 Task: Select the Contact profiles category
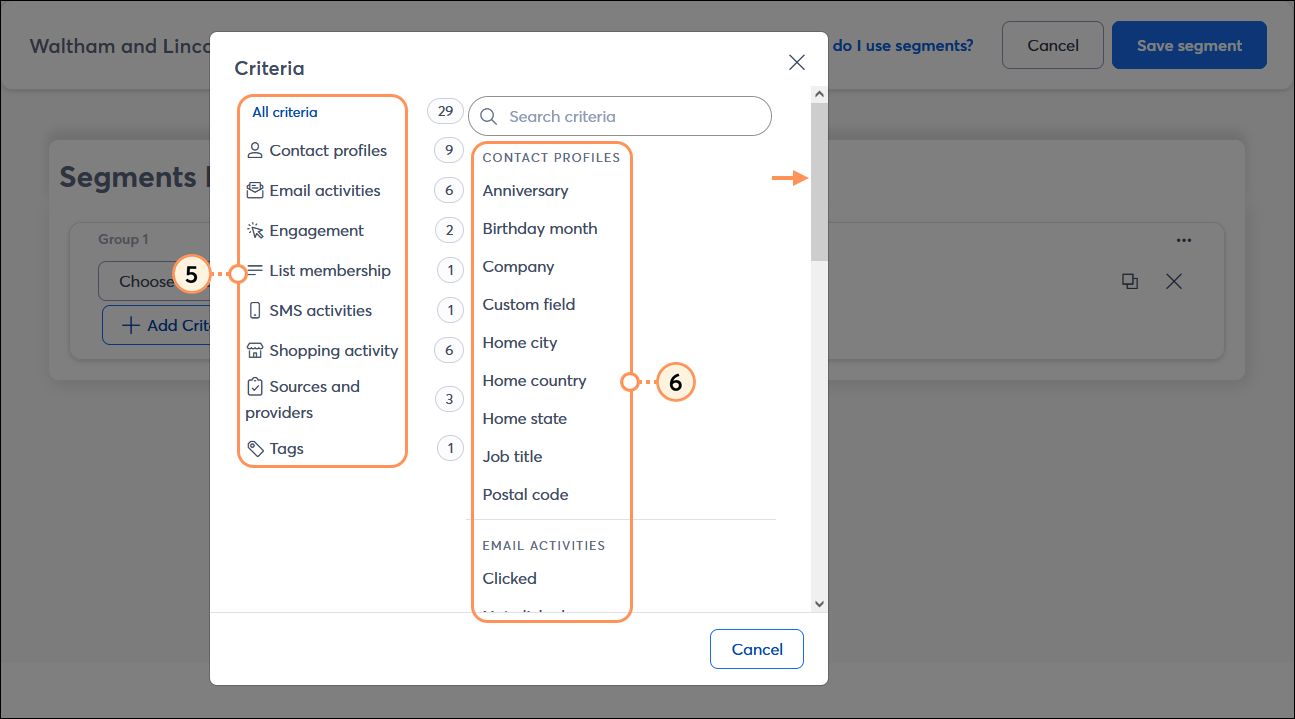[316, 150]
